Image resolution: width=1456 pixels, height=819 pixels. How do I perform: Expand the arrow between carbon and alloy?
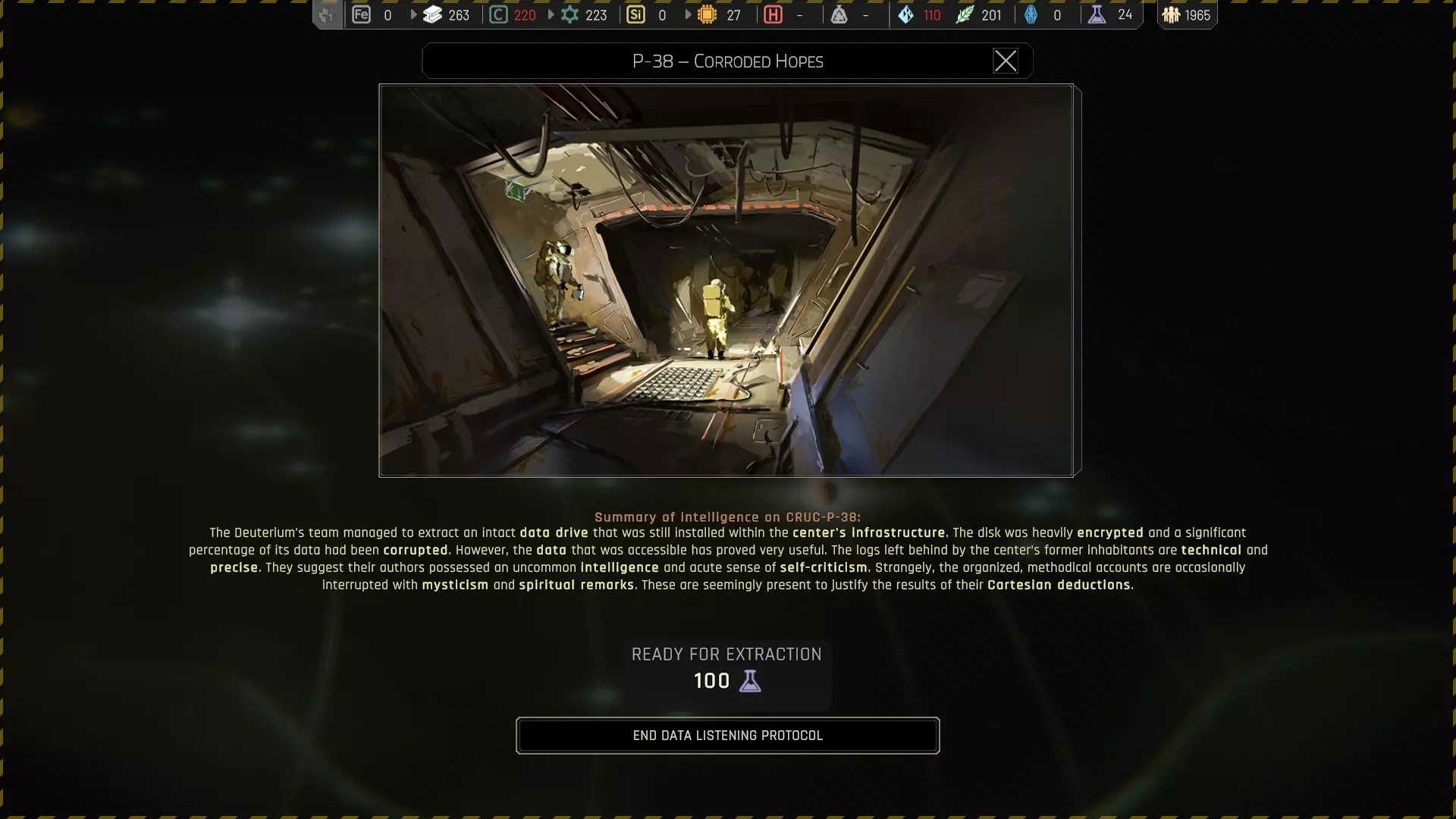(551, 14)
